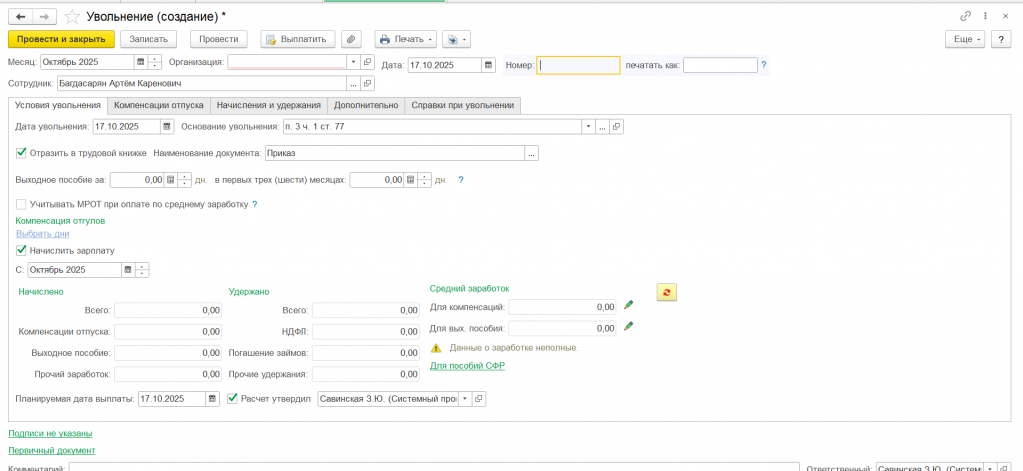
Task: Open calendar for Дата увольнения
Action: [167, 127]
